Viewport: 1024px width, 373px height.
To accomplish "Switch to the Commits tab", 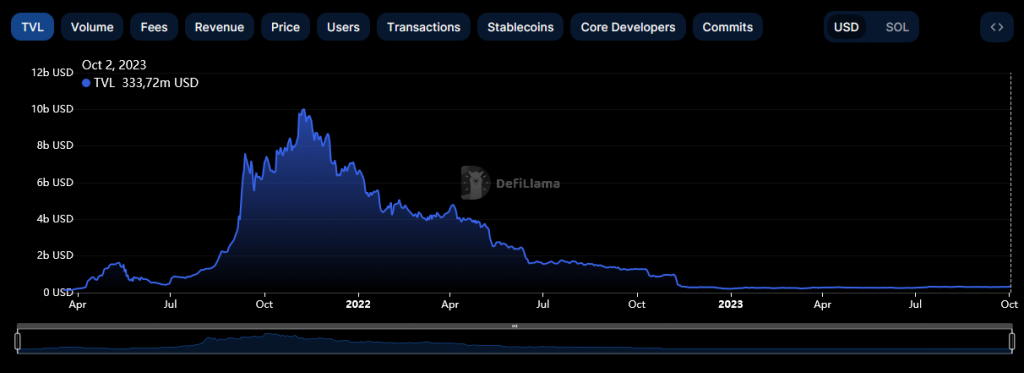I will point(728,27).
